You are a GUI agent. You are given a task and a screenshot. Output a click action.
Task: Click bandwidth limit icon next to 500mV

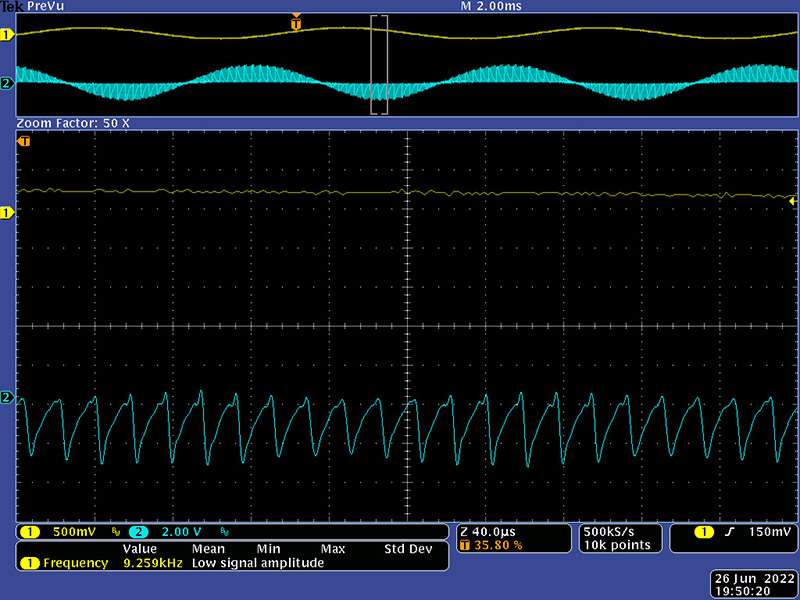116,532
